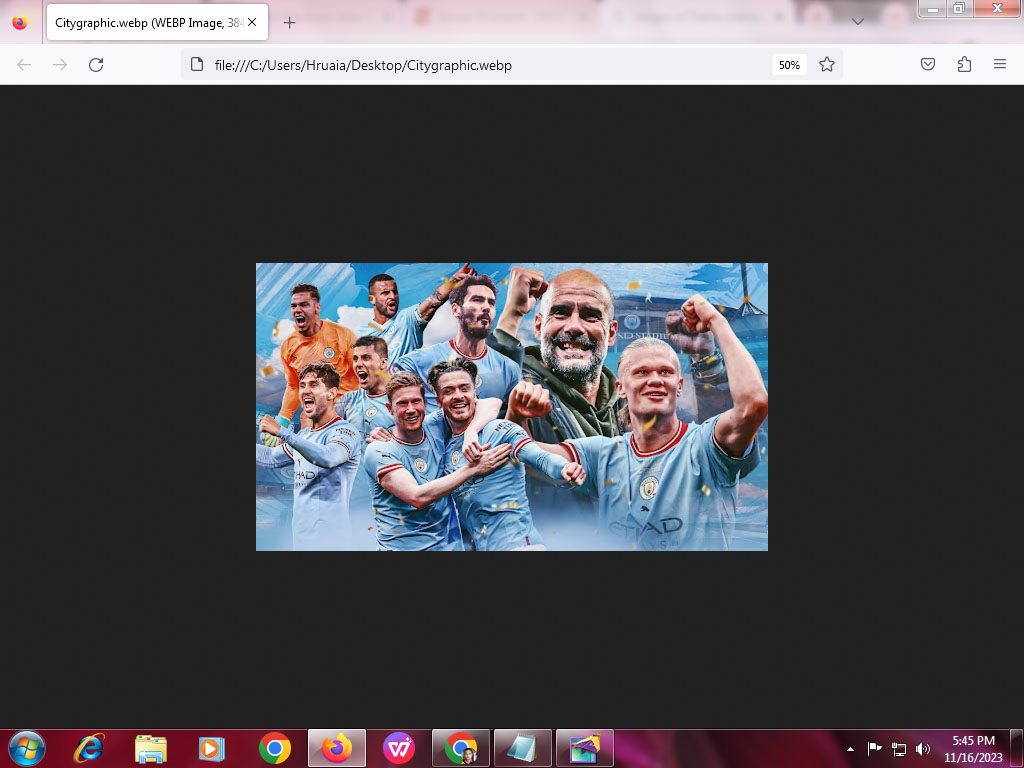Launch Internet Explorer from taskbar
1024x768 pixels.
click(x=89, y=748)
